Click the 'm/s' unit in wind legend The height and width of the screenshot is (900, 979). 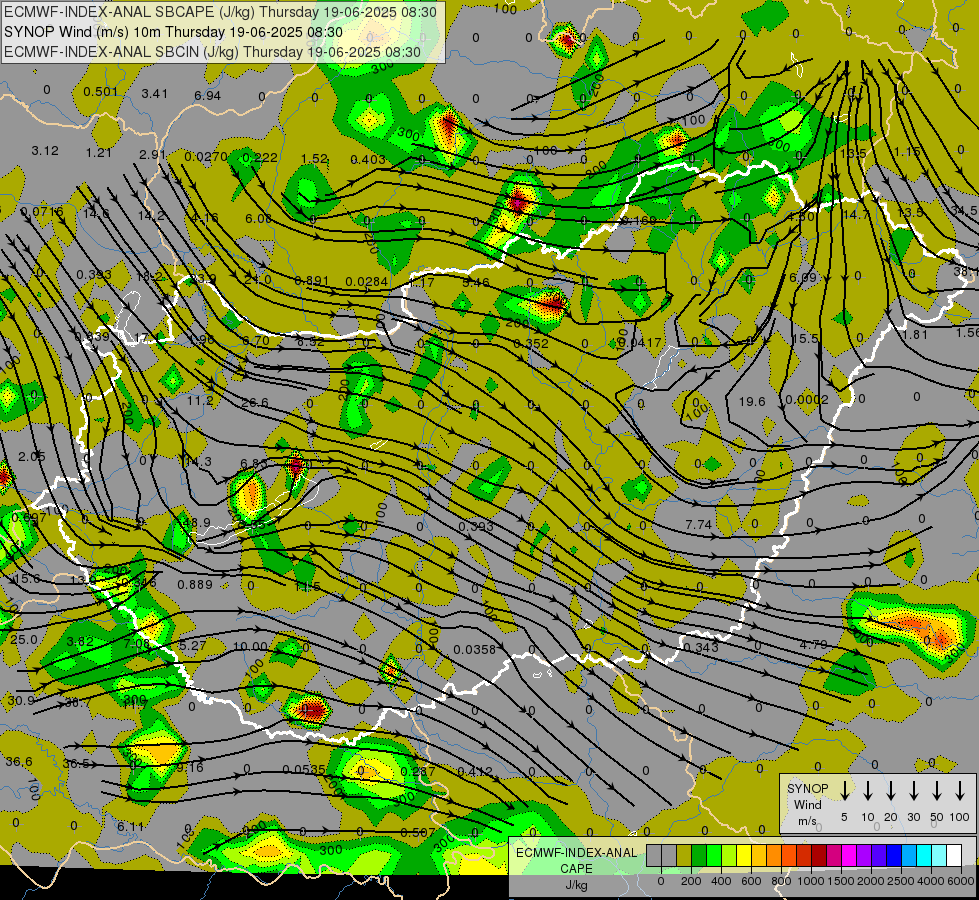(x=807, y=821)
